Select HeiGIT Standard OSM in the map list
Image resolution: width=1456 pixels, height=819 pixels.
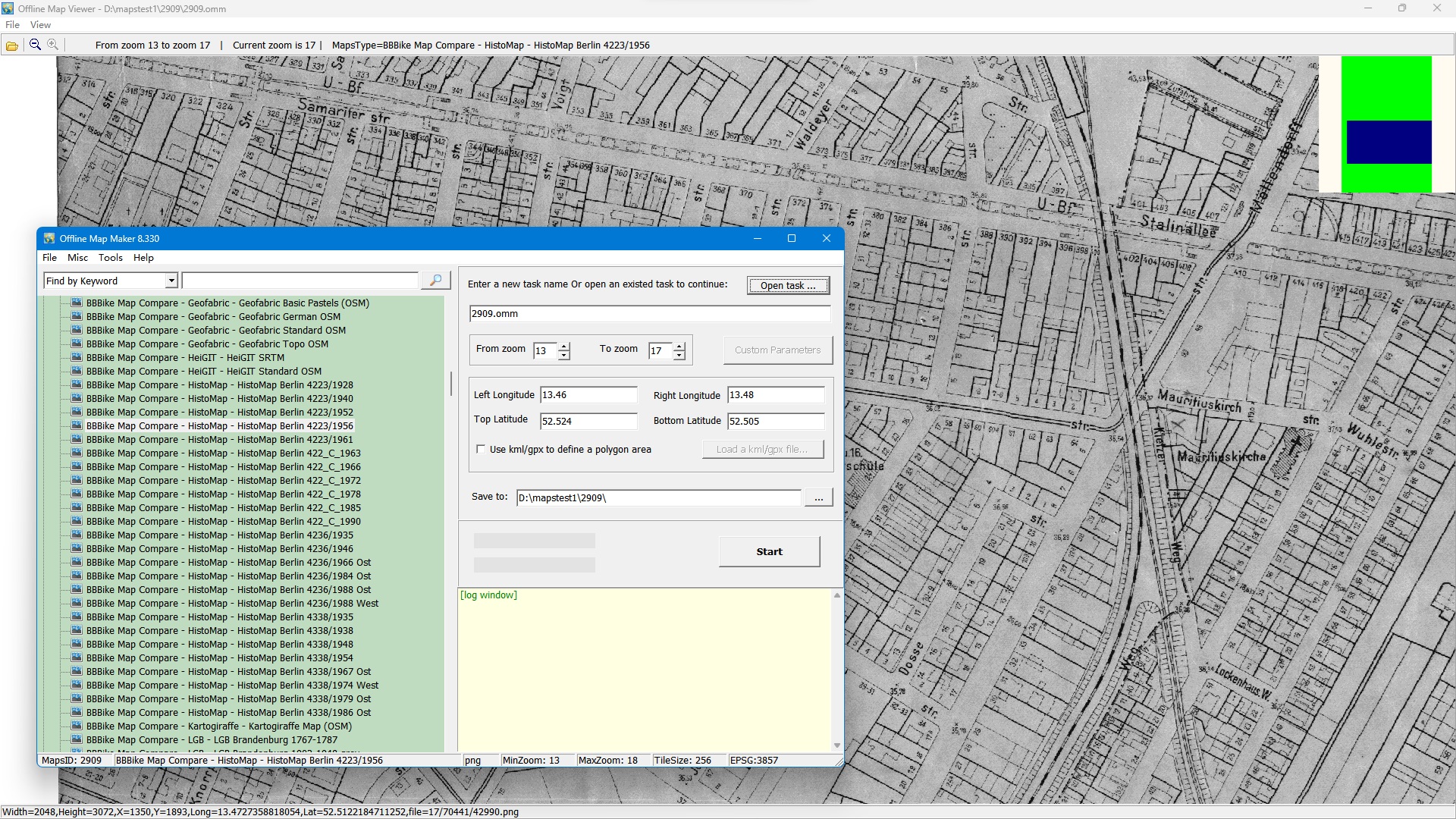(x=203, y=371)
